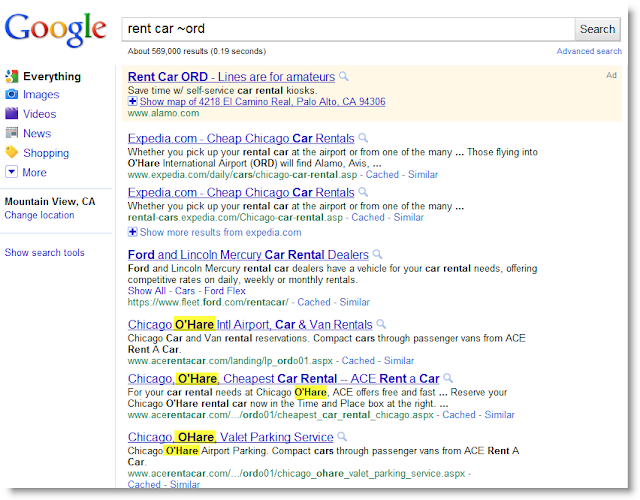Click magnifier preview beside Ford and Lincoln result
Screen dimensions: 640x500
point(378,254)
